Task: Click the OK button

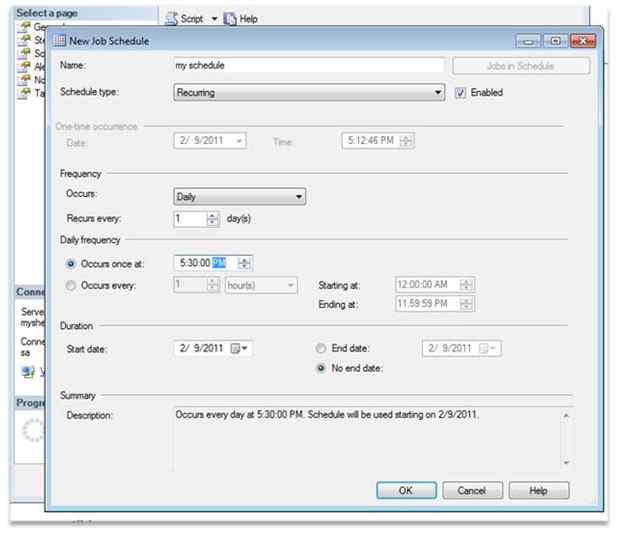Action: pos(406,490)
